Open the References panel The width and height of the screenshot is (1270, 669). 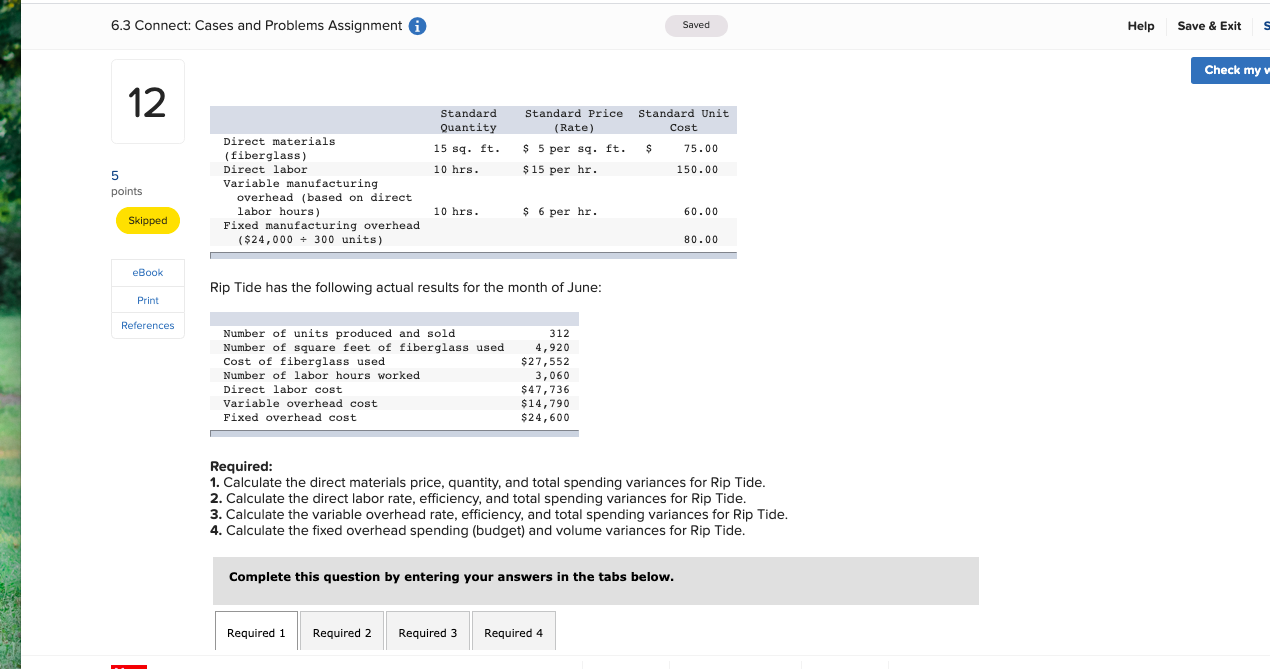pos(147,324)
